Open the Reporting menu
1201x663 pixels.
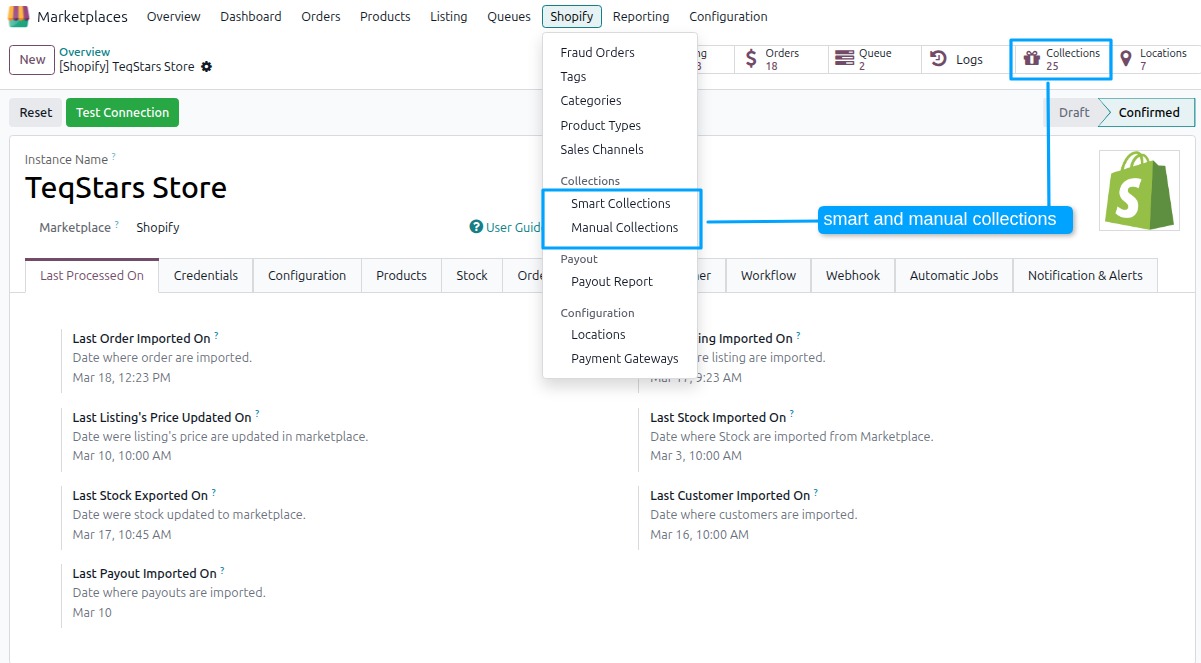coord(641,16)
